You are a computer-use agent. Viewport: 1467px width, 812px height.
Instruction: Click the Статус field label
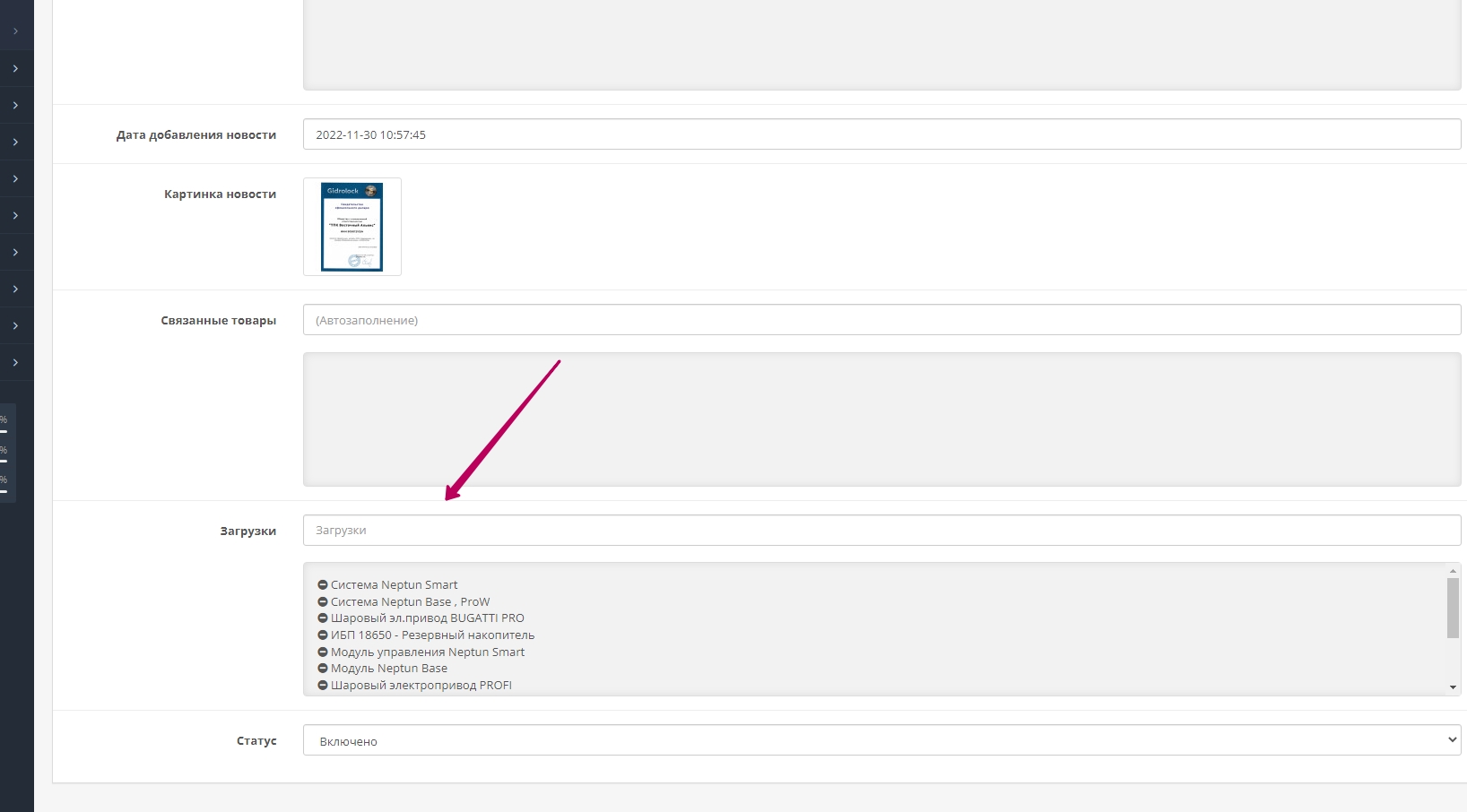pos(256,741)
